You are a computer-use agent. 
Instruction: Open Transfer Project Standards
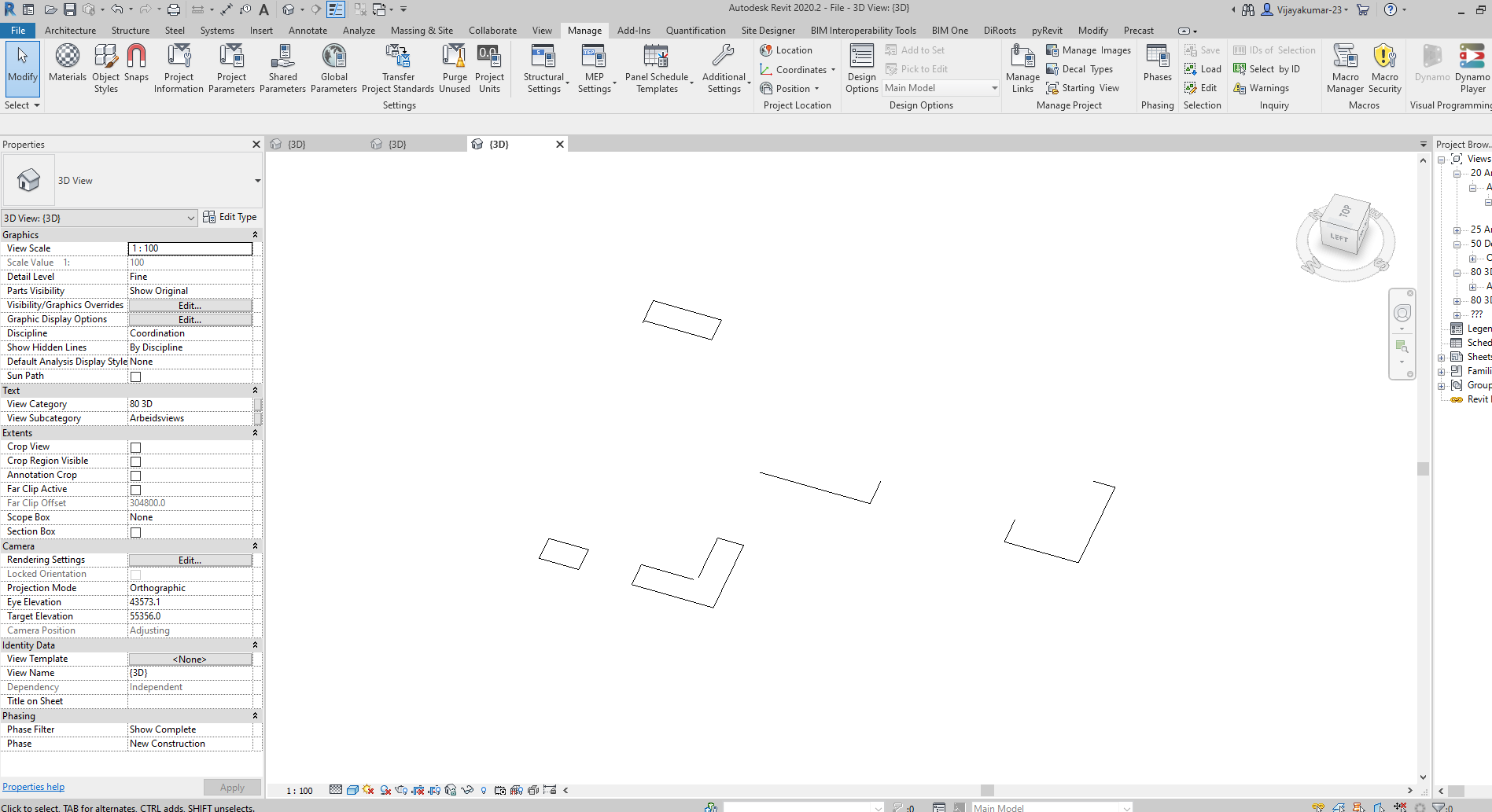pos(398,68)
